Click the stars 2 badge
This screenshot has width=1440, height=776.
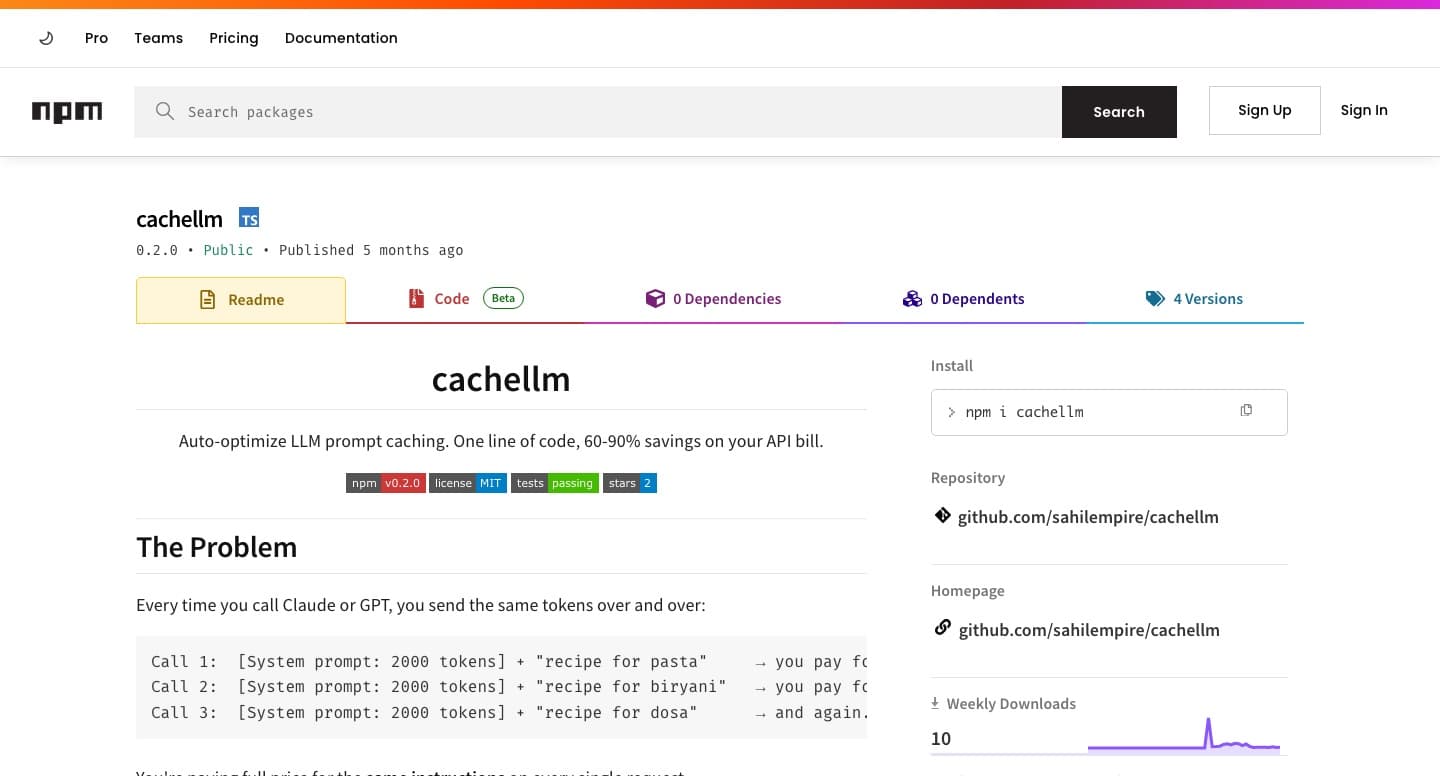click(630, 483)
